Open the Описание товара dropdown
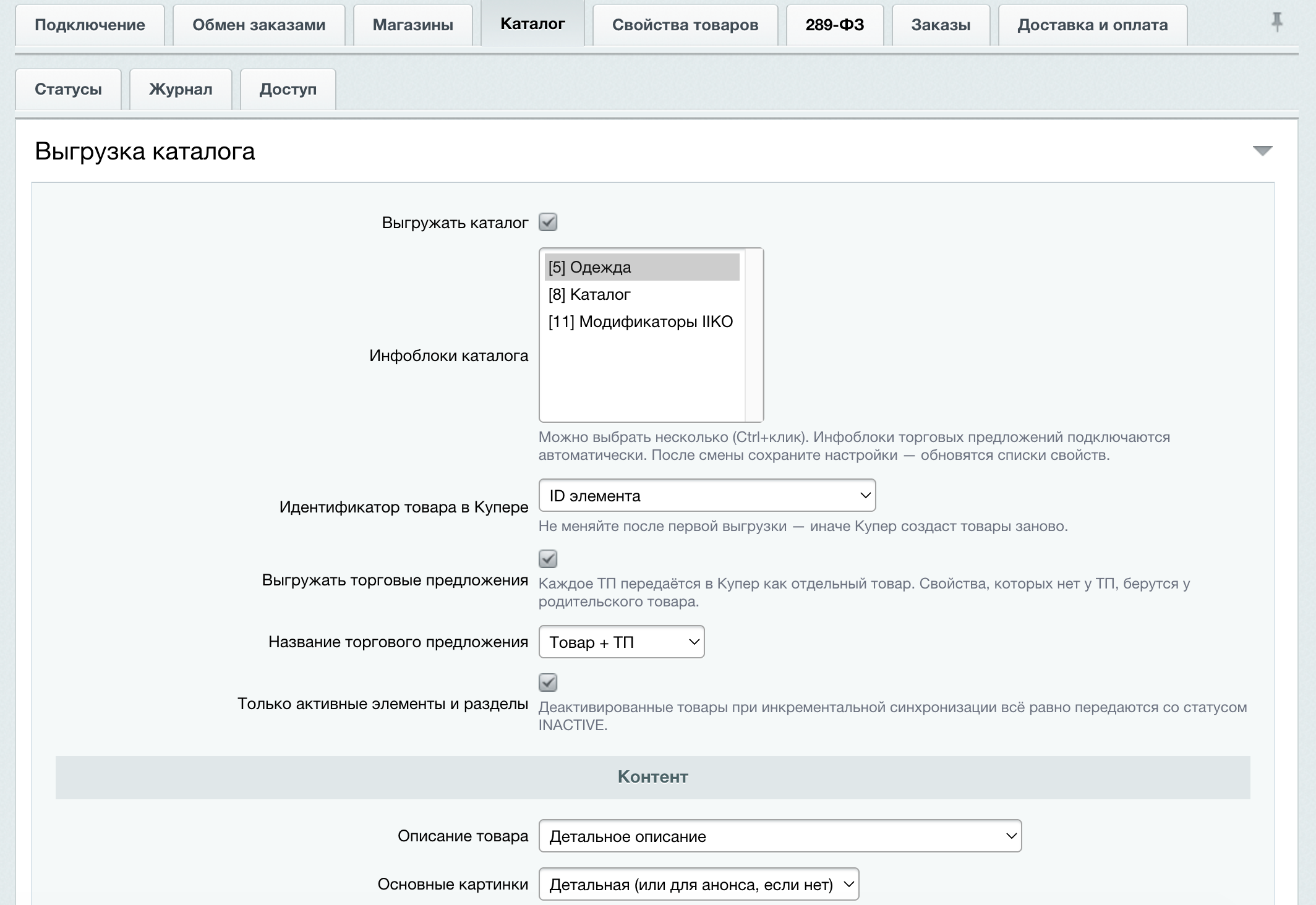The image size is (1316, 905). coord(780,836)
